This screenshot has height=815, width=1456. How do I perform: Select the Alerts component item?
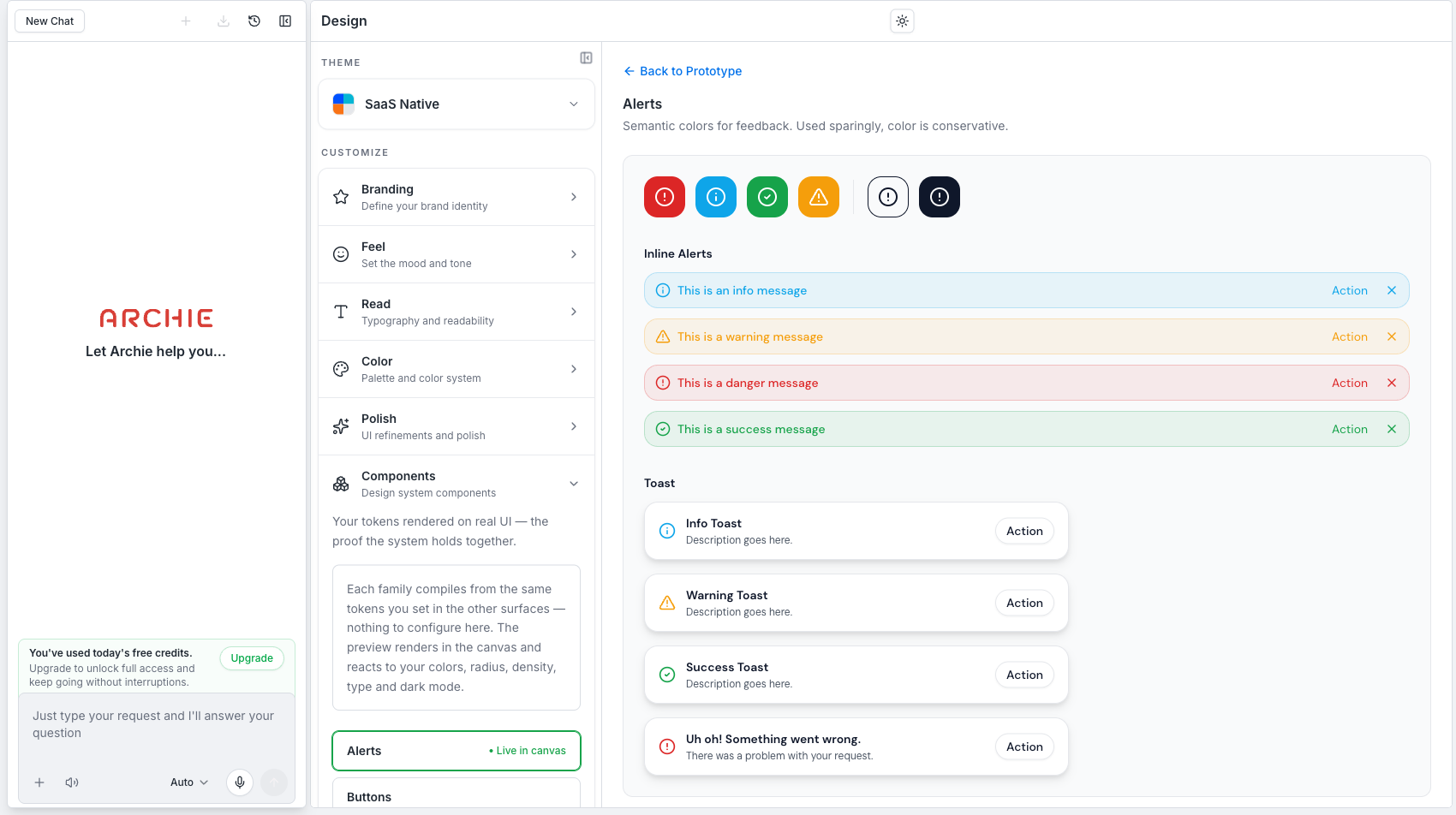[x=456, y=751]
